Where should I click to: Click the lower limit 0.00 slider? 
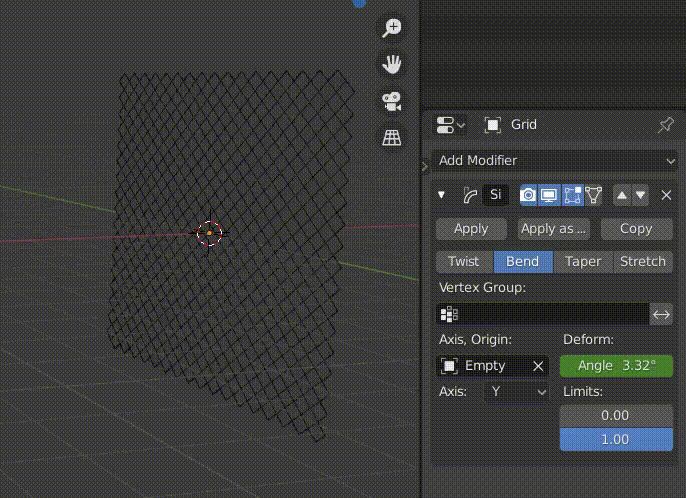point(616,415)
